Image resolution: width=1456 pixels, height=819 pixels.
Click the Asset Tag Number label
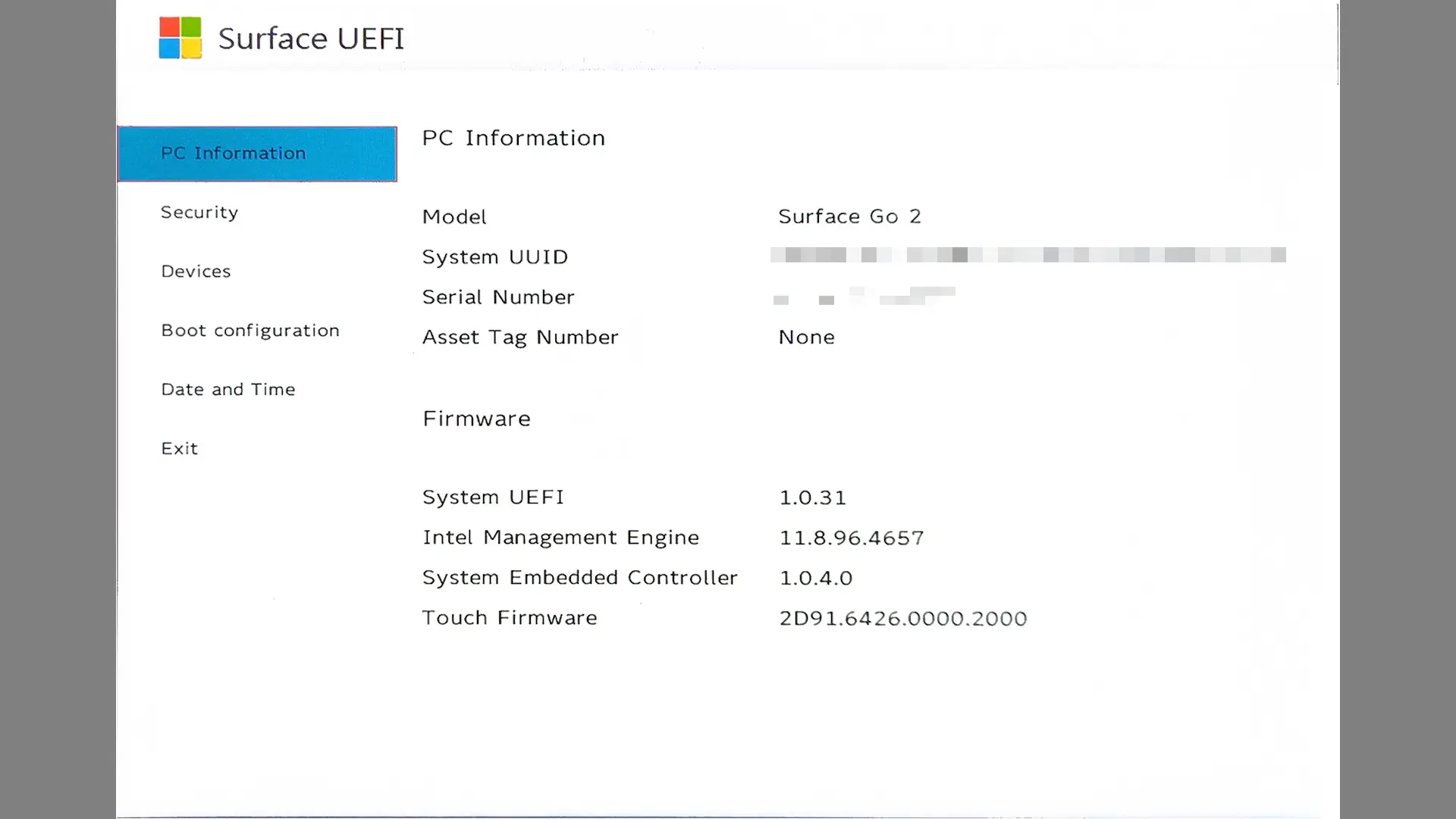520,337
